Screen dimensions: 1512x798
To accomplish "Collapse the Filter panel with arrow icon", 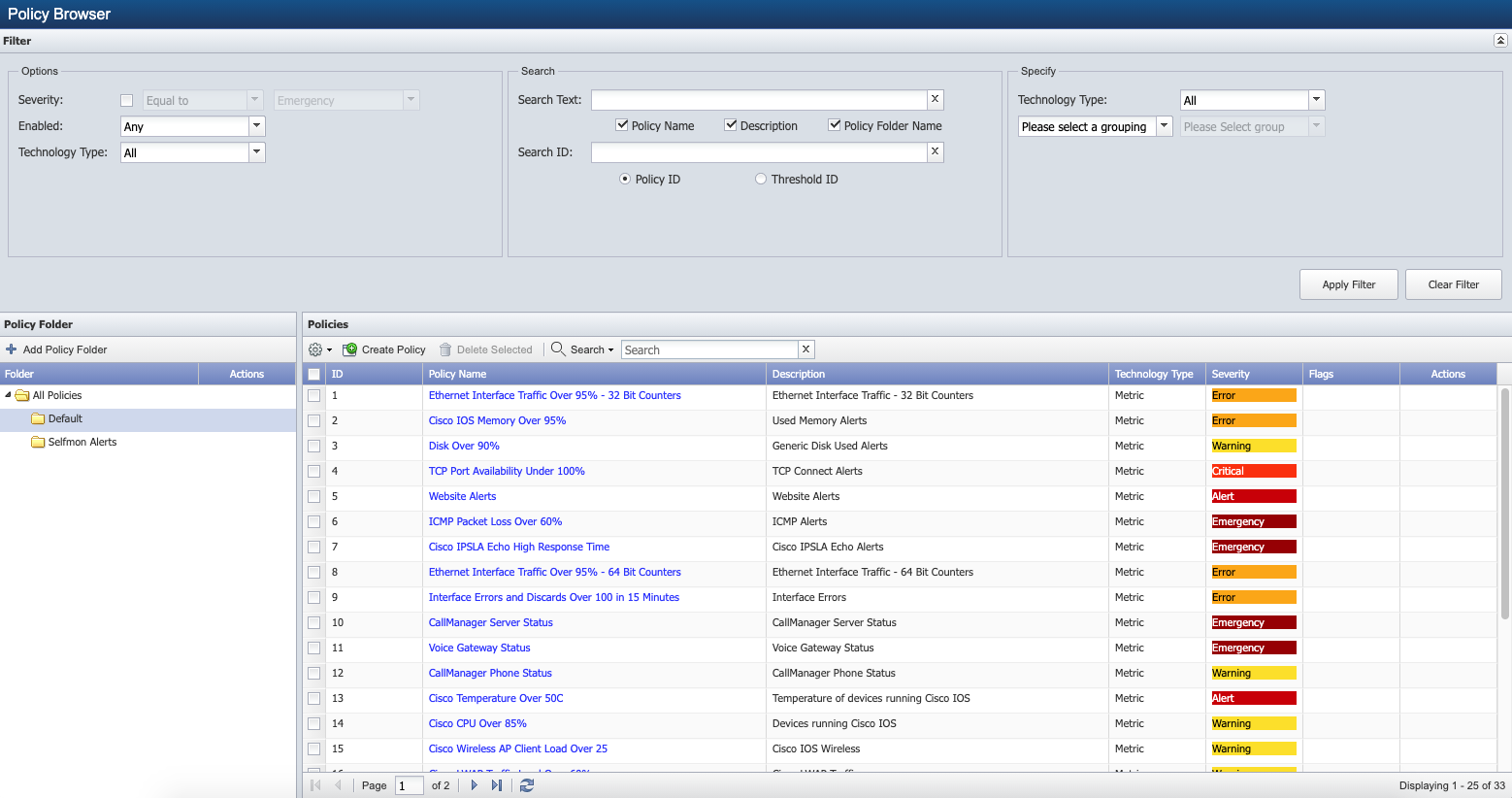I will 1500,41.
